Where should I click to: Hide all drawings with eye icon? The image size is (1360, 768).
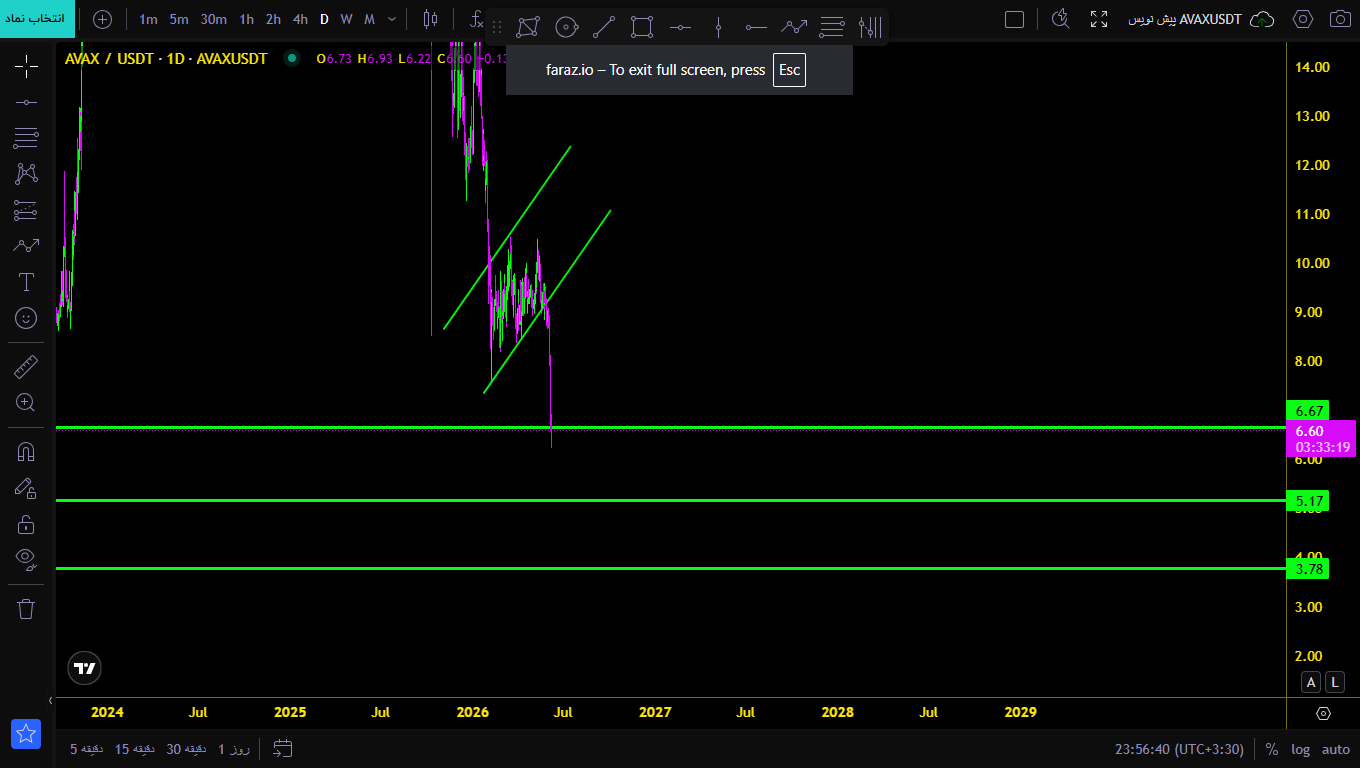(26, 558)
